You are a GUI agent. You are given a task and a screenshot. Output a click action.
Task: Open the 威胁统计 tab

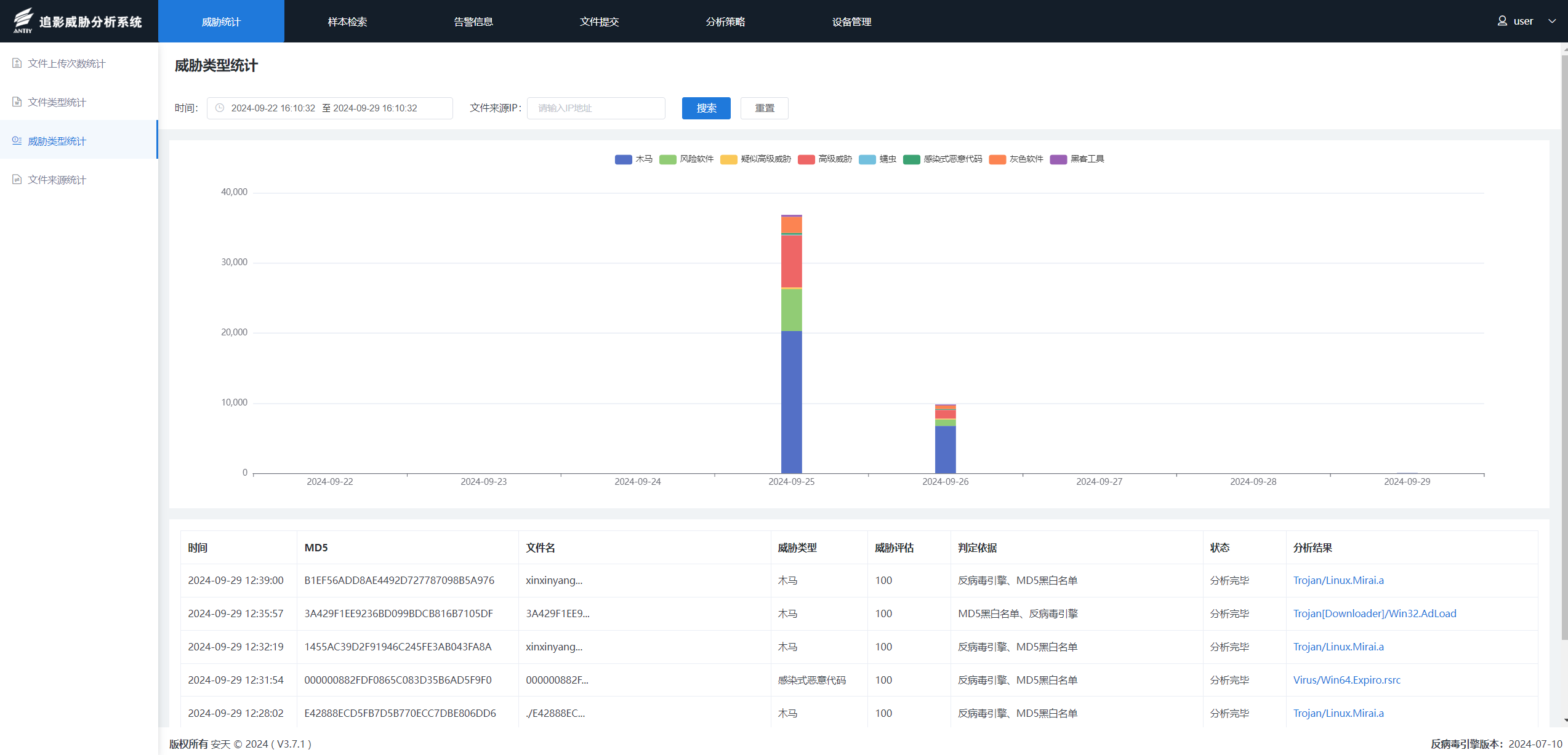pyautogui.click(x=221, y=22)
